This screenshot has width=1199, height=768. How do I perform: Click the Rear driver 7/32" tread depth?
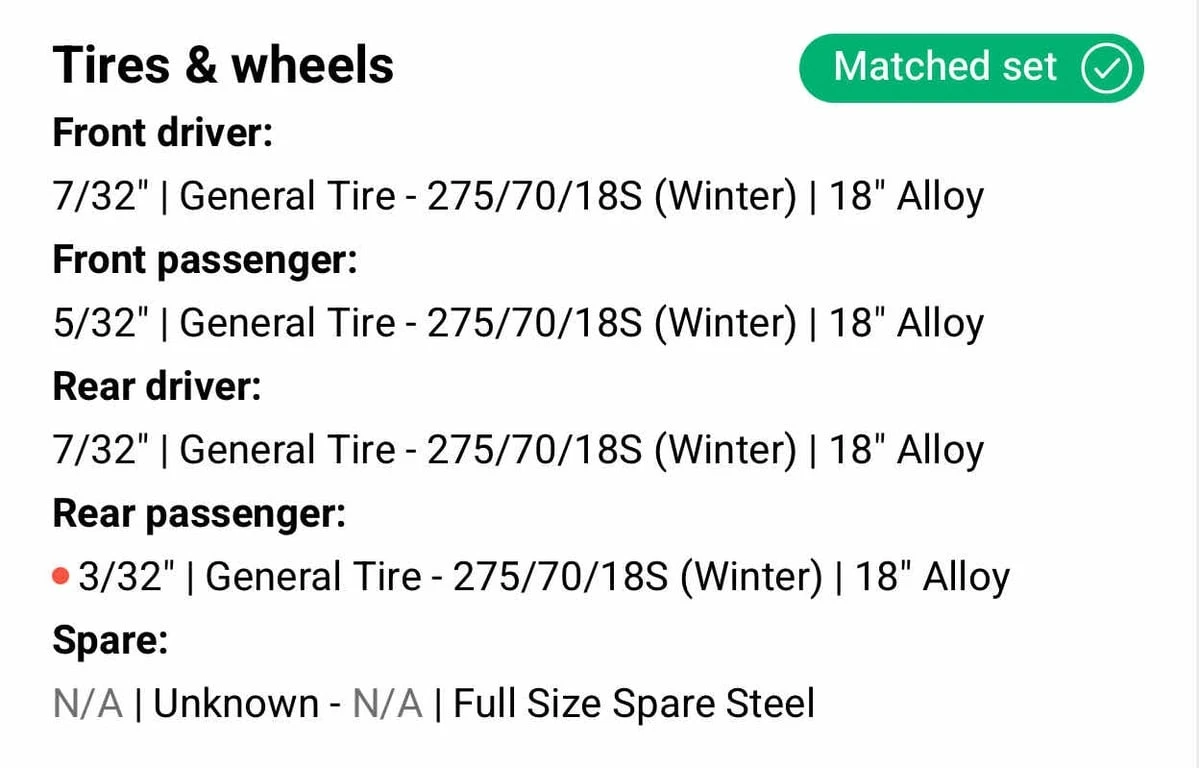pos(100,450)
